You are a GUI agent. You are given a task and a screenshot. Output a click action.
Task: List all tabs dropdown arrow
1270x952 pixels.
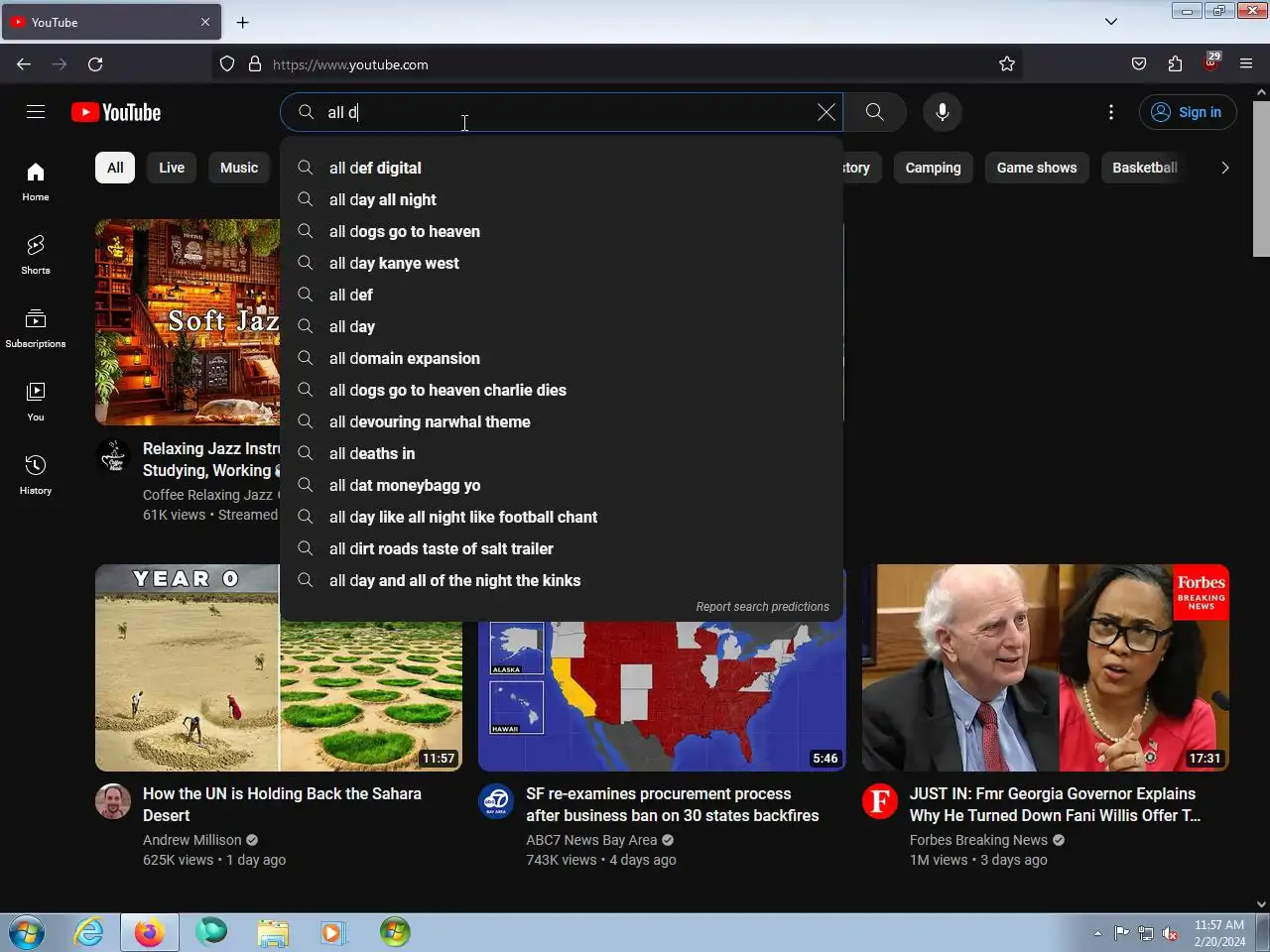pyautogui.click(x=1111, y=22)
